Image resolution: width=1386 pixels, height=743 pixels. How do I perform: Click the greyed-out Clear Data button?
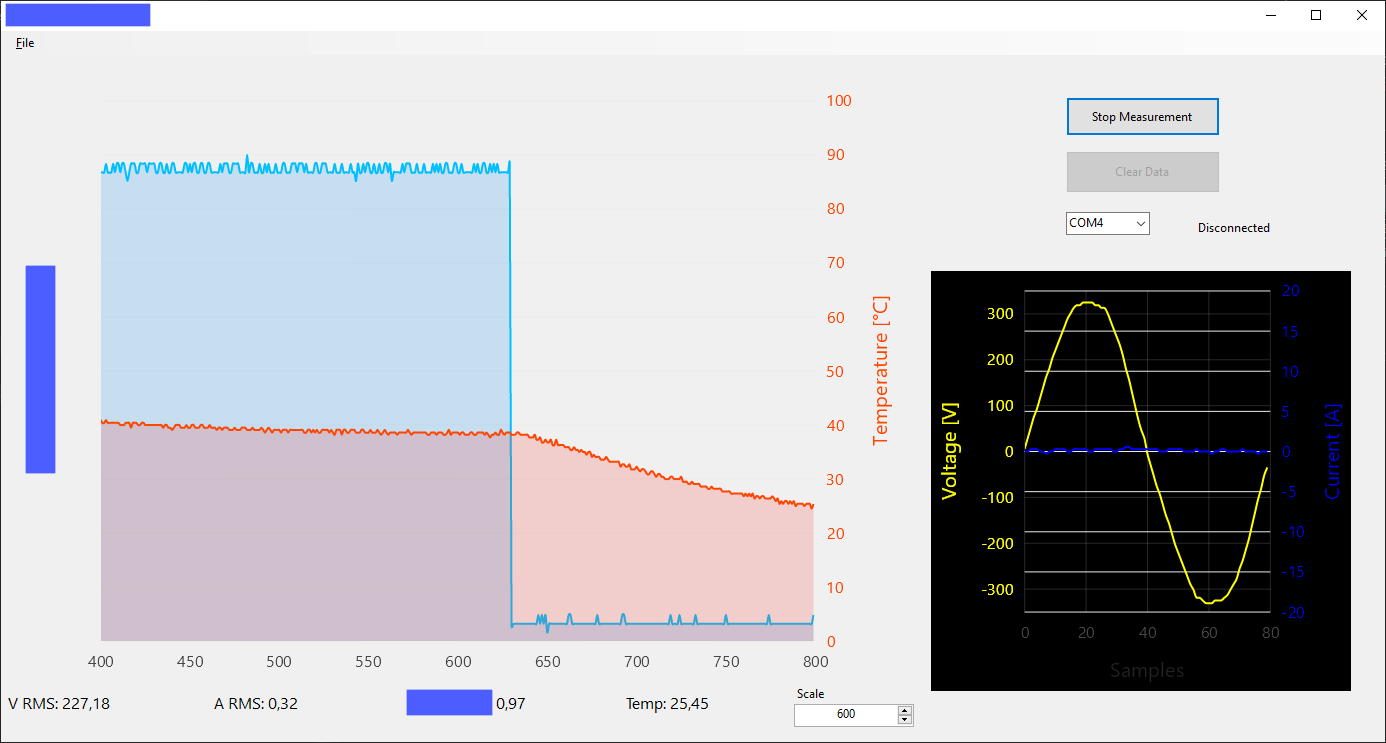1142,172
